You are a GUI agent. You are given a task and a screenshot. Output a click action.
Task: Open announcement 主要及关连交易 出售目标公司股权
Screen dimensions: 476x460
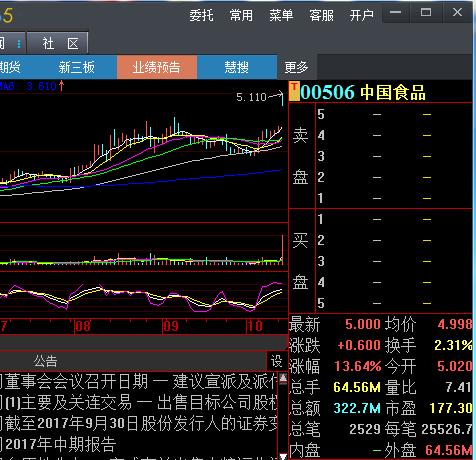tap(139, 402)
